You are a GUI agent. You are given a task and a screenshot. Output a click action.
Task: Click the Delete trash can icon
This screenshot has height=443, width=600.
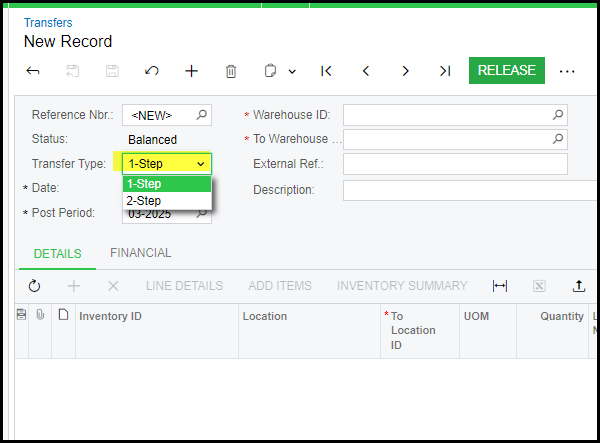231,71
